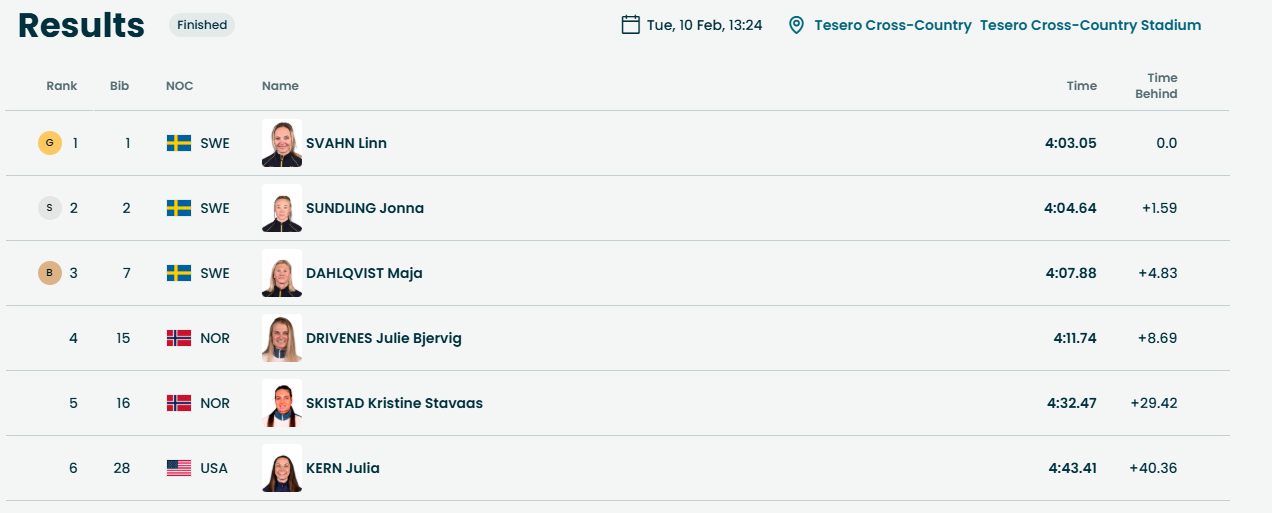This screenshot has height=513, width=1272.
Task: Click the Finished status badge
Action: click(202, 25)
